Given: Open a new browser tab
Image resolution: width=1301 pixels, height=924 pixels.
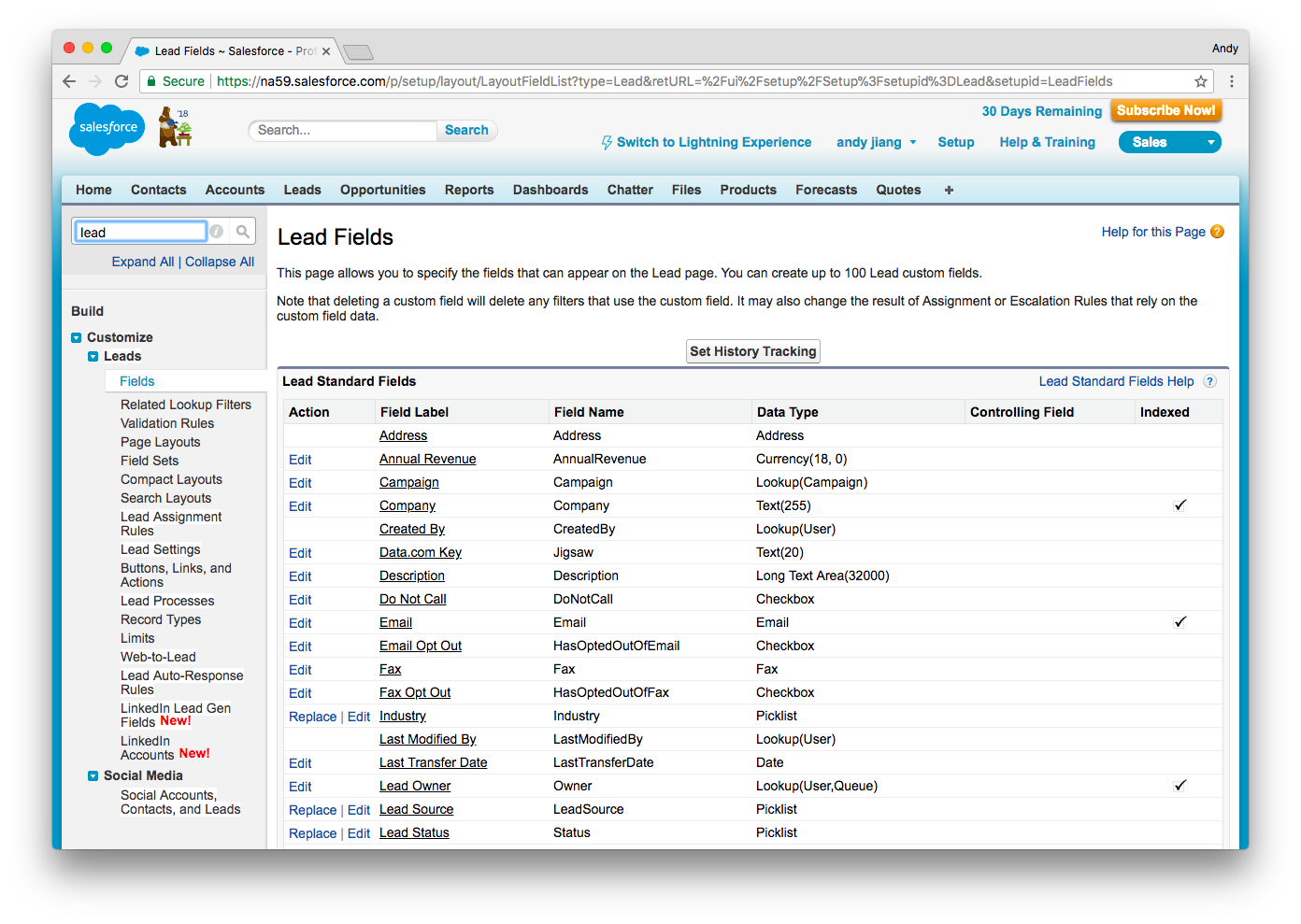Looking at the screenshot, I should [x=358, y=51].
